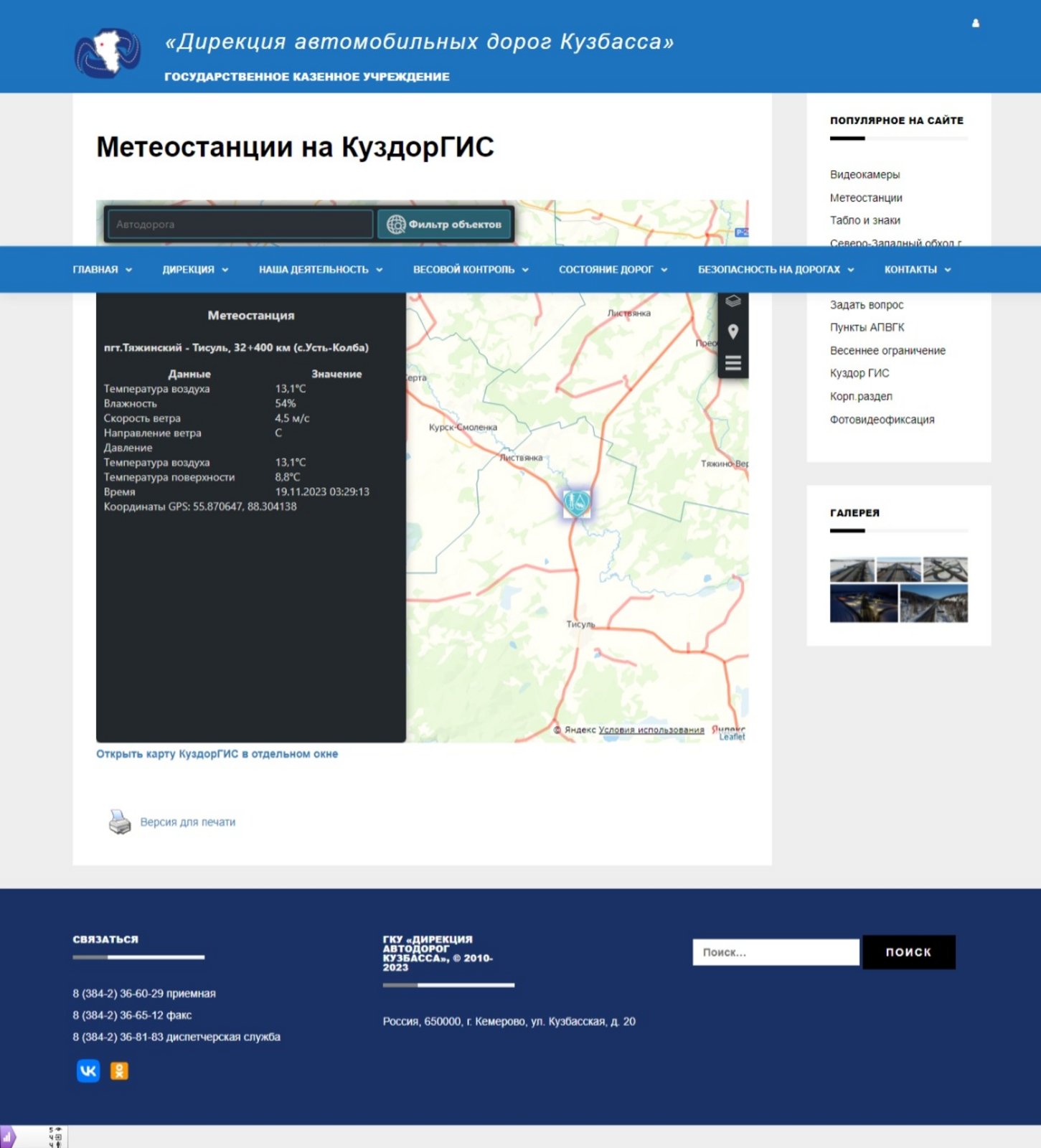The width and height of the screenshot is (1041, 1148).
Task: Open the snowy hills gallery thumbnail
Action: point(933,603)
